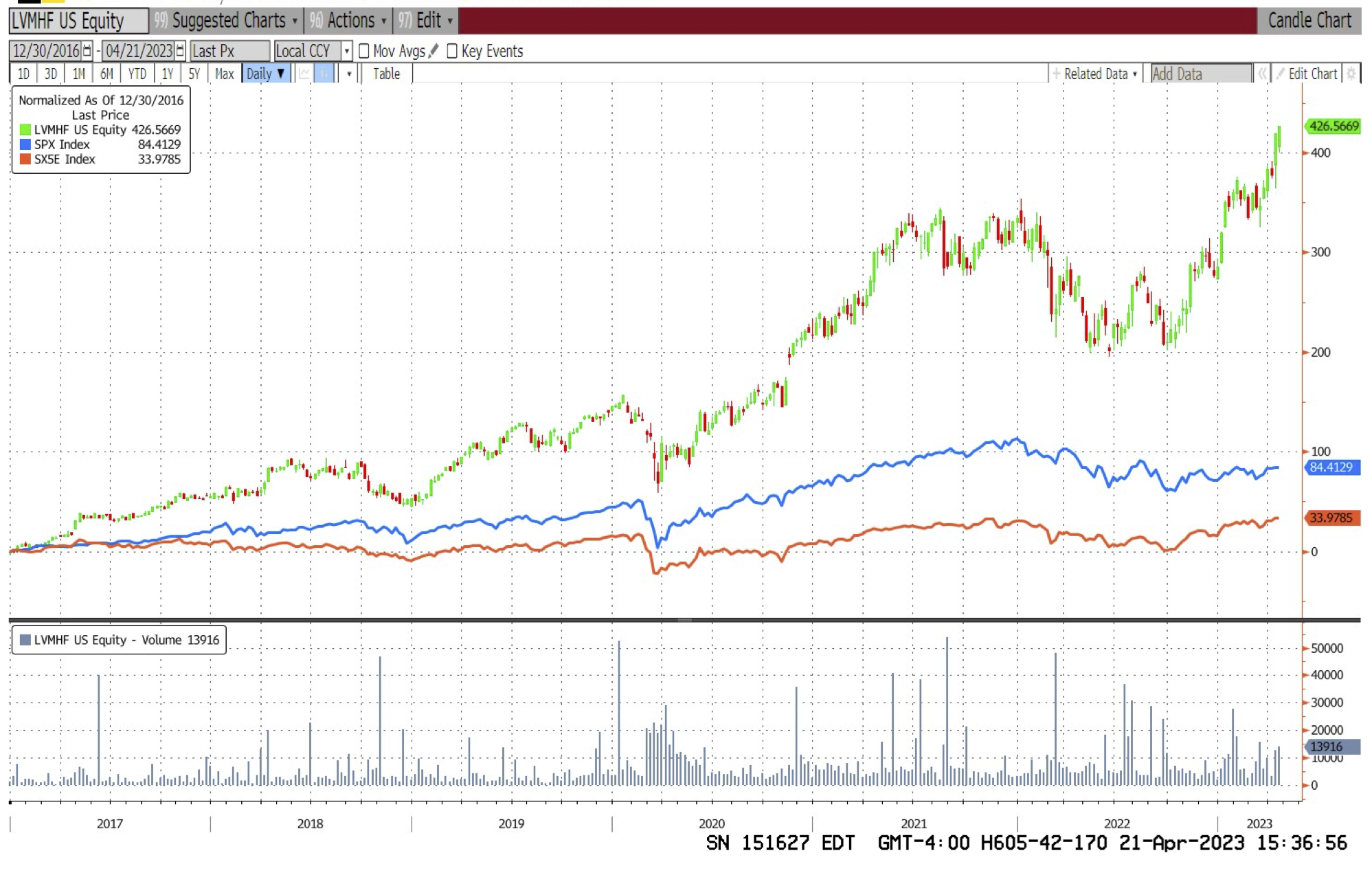This screenshot has height=875, width=1372.
Task: Click the 13916 volume axis label
Action: pos(1331,746)
